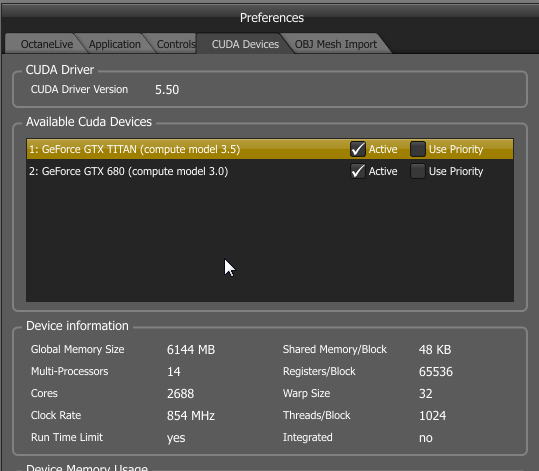Viewport: 539px width, 471px height.
Task: Click the Preferences window title
Action: click(x=272, y=18)
